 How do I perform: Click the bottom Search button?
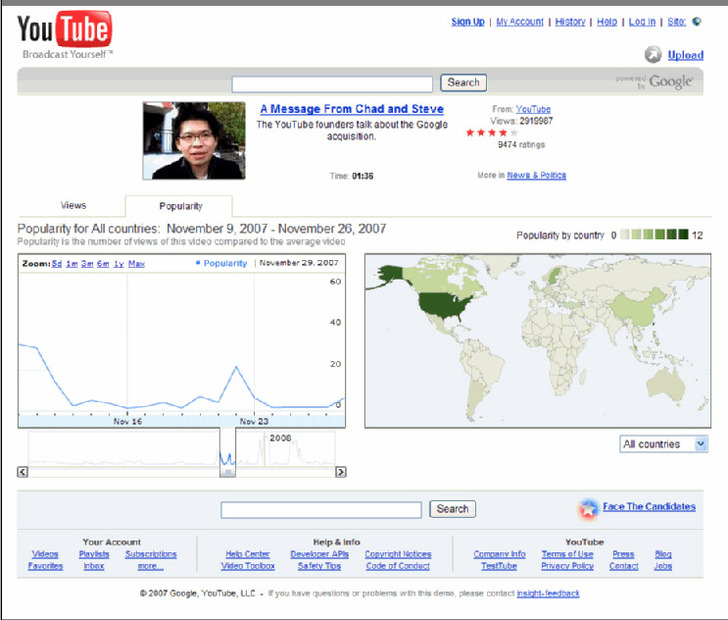point(452,509)
